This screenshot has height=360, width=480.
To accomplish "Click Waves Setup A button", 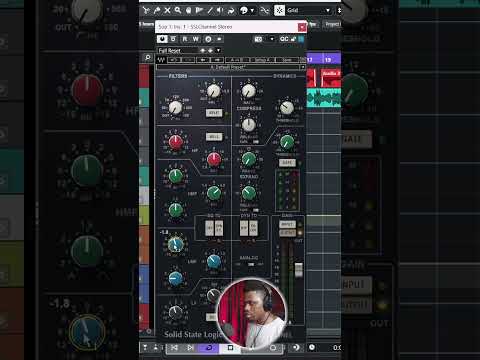I will pyautogui.click(x=264, y=60).
